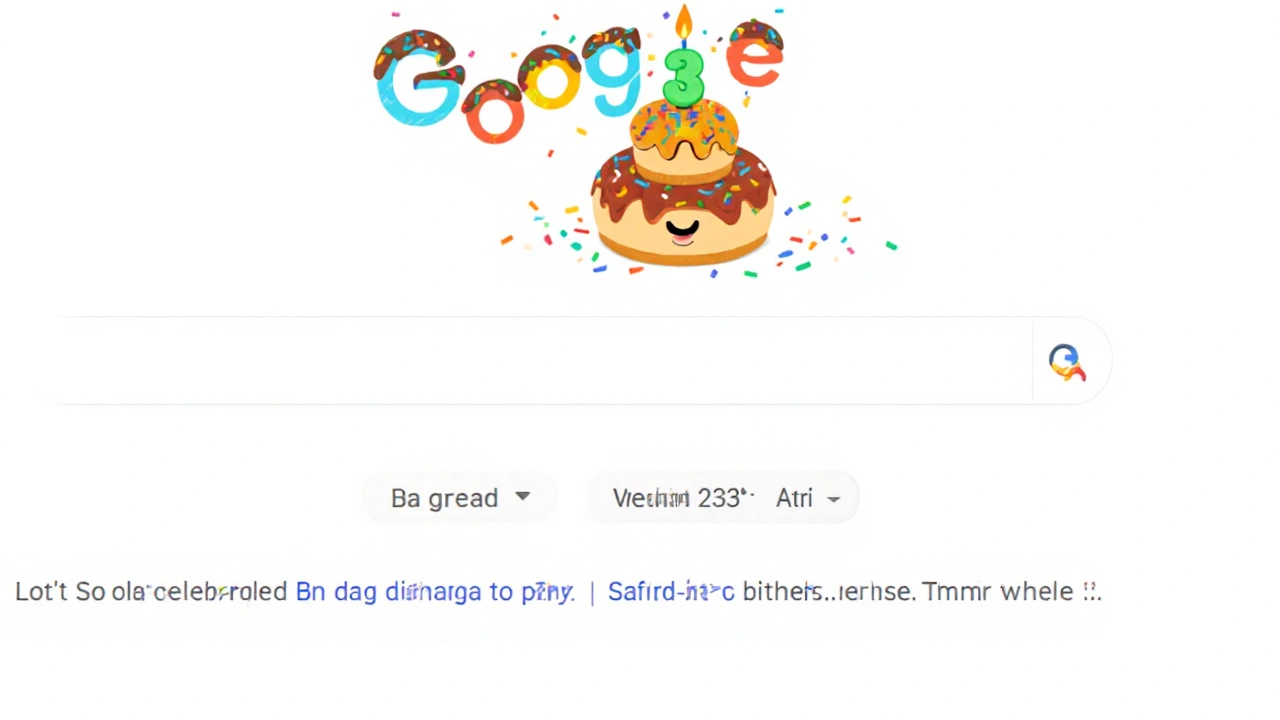Screen dimensions: 1280x720
Task: Open the "Safird-hac" link
Action: tap(671, 591)
